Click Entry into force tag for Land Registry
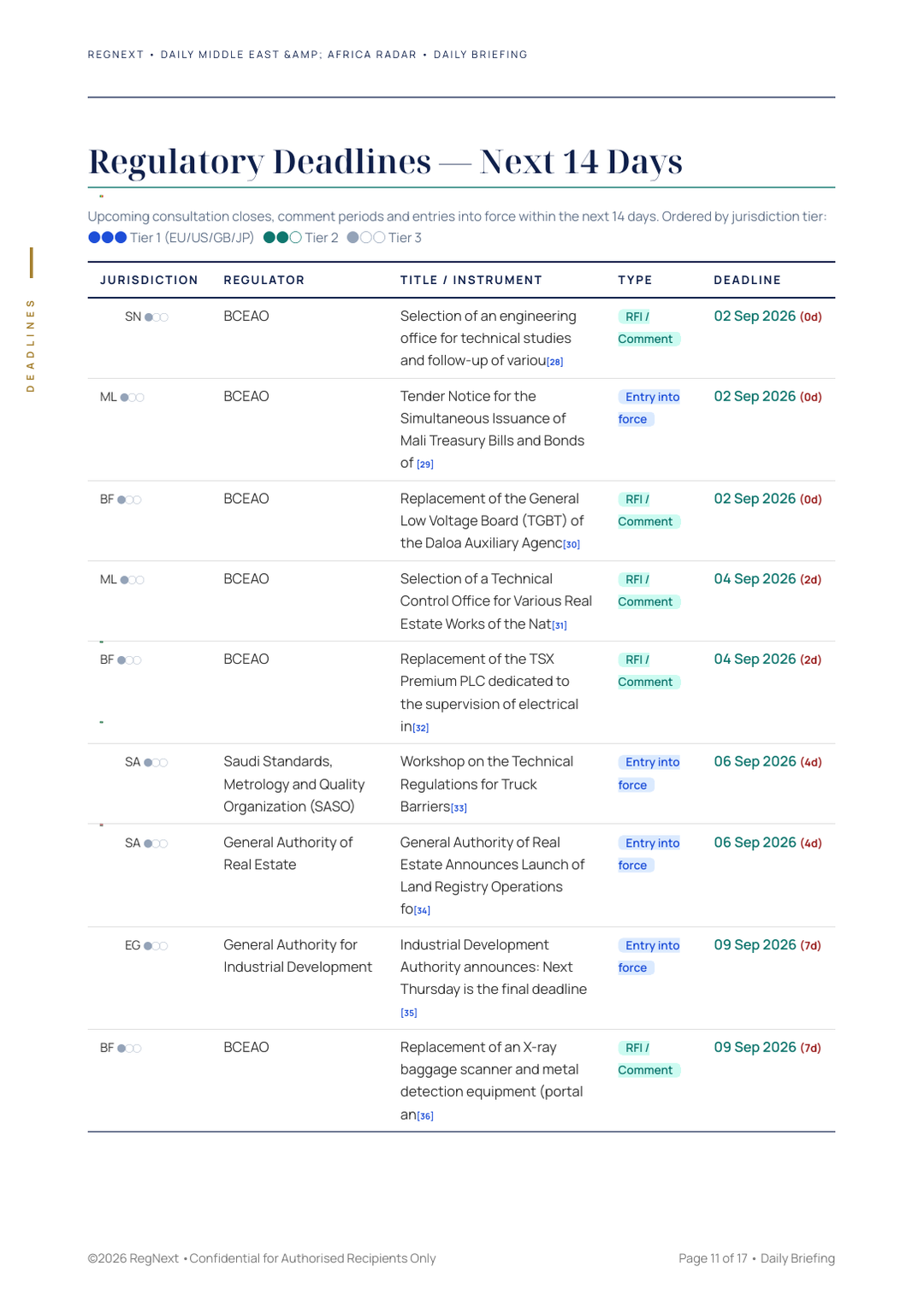Screen dimensions: 924x1307 click(649, 855)
